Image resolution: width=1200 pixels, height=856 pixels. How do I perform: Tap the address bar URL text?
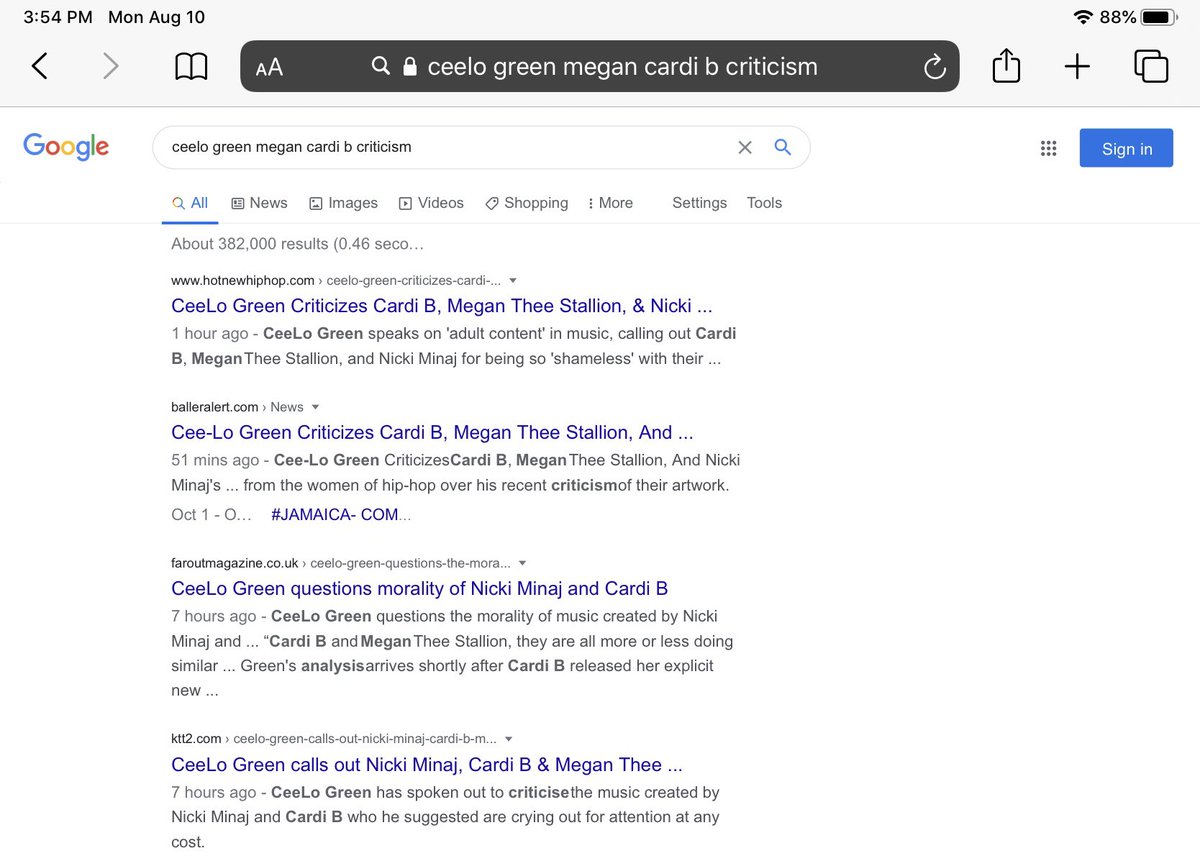click(622, 67)
